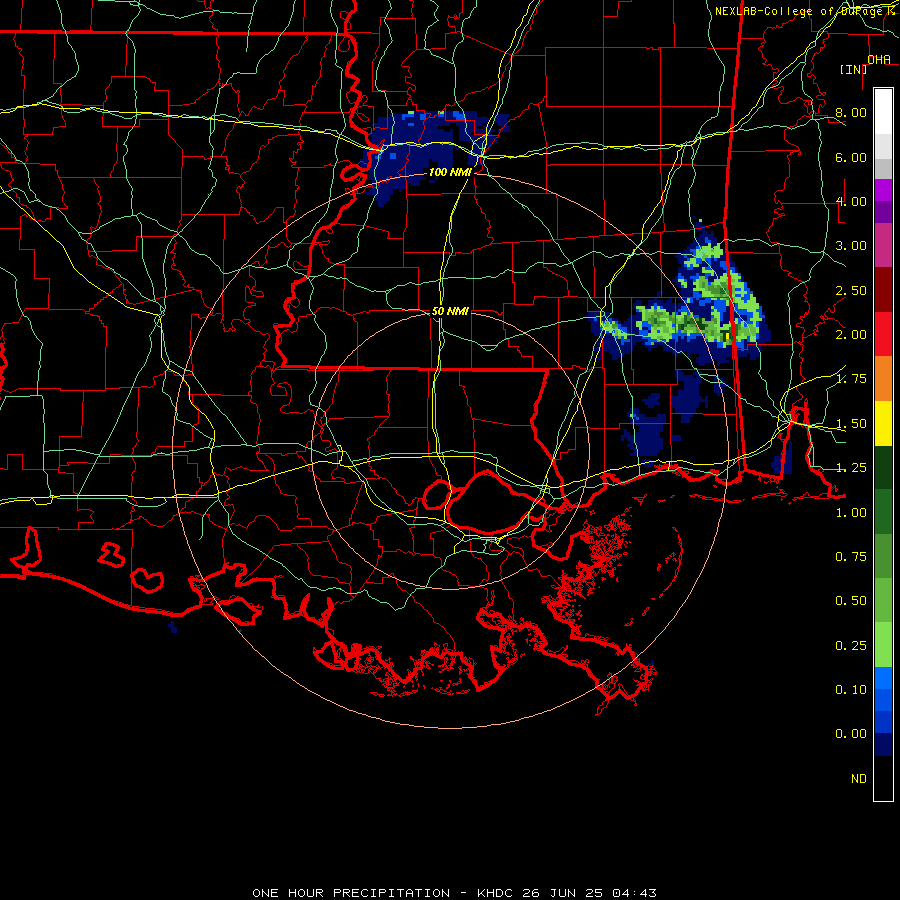Click the dark red color bar segment
Image resolution: width=900 pixels, height=900 pixels.
(x=883, y=290)
